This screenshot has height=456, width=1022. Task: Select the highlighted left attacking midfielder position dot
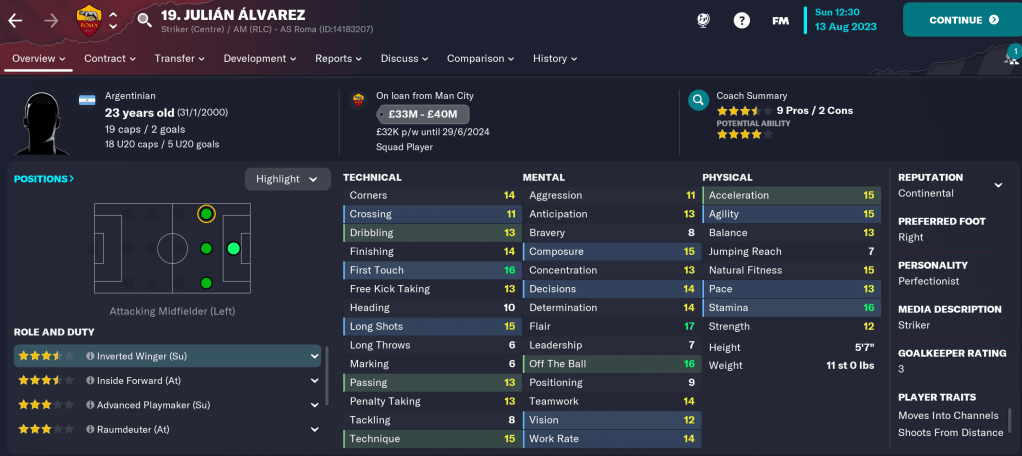pos(206,214)
